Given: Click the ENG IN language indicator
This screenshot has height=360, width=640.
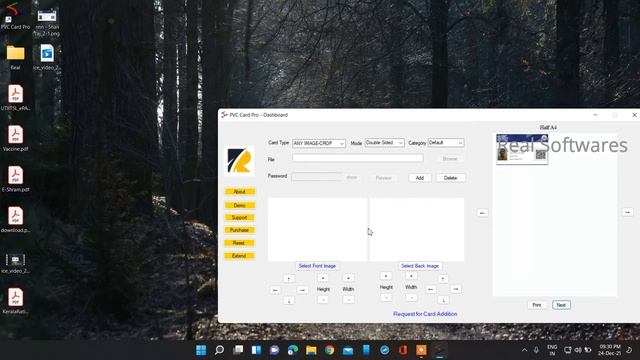Looking at the screenshot, I should (x=552, y=350).
